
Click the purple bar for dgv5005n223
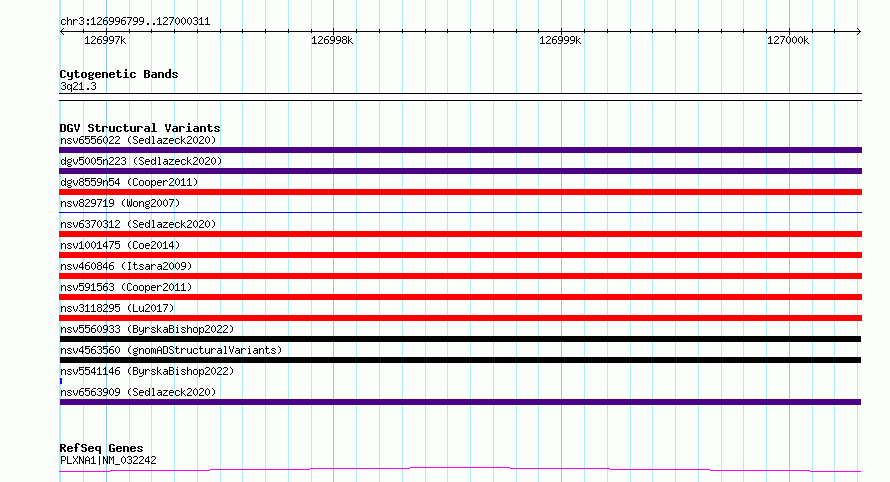(x=460, y=171)
